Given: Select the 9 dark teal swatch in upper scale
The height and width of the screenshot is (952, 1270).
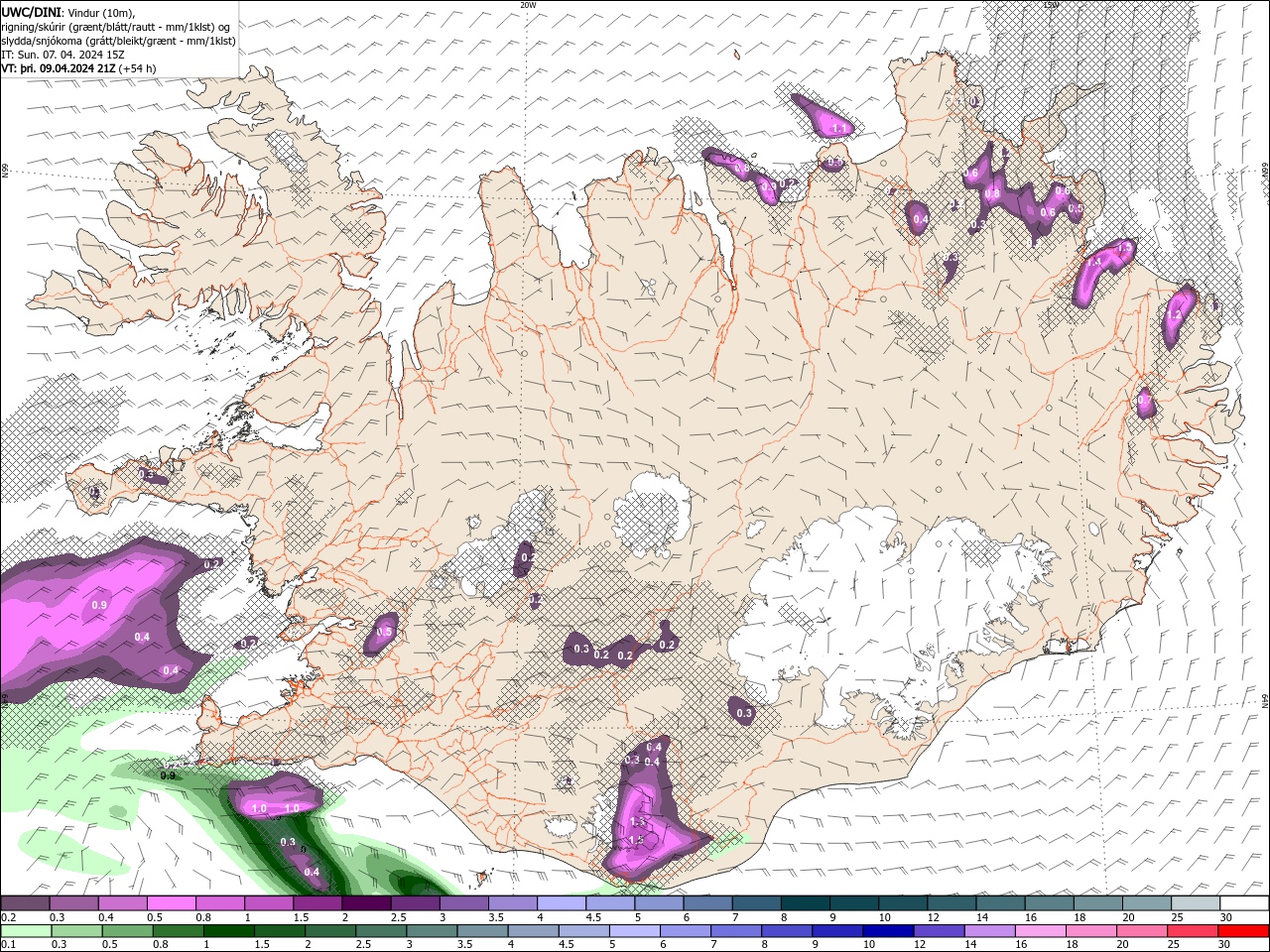Looking at the screenshot, I should pyautogui.click(x=854, y=903).
